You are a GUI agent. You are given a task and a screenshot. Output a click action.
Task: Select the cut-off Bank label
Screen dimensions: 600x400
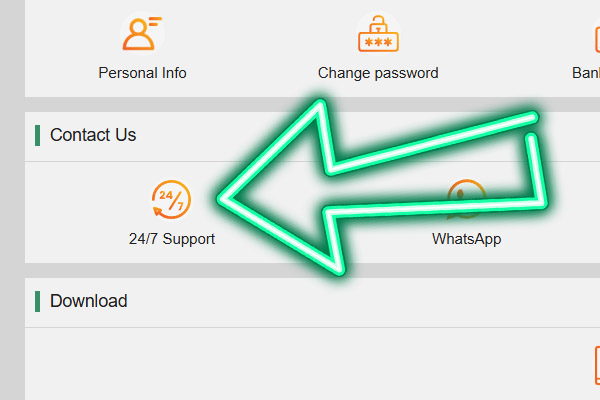coord(586,73)
